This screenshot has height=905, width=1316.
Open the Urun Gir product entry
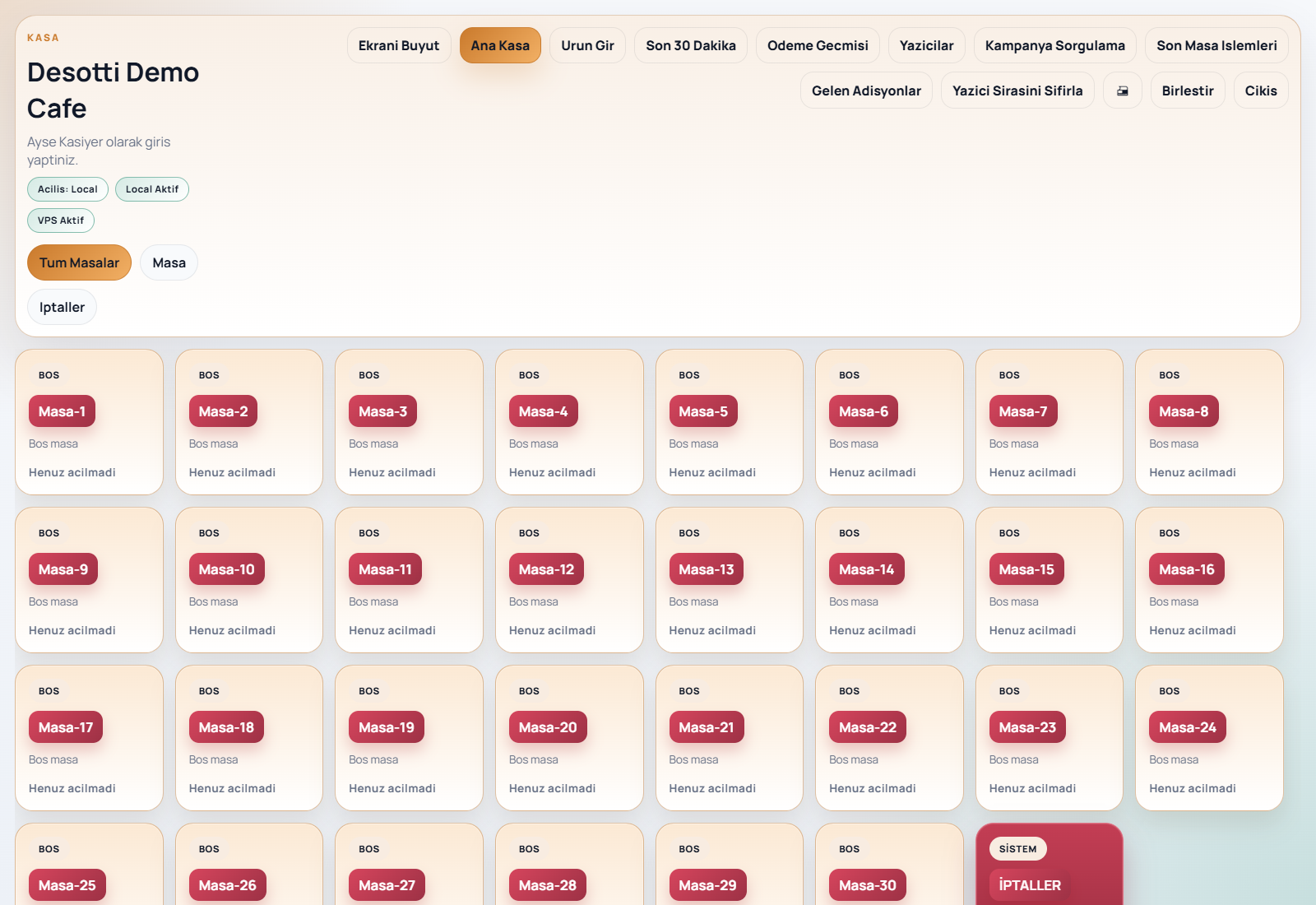(587, 45)
